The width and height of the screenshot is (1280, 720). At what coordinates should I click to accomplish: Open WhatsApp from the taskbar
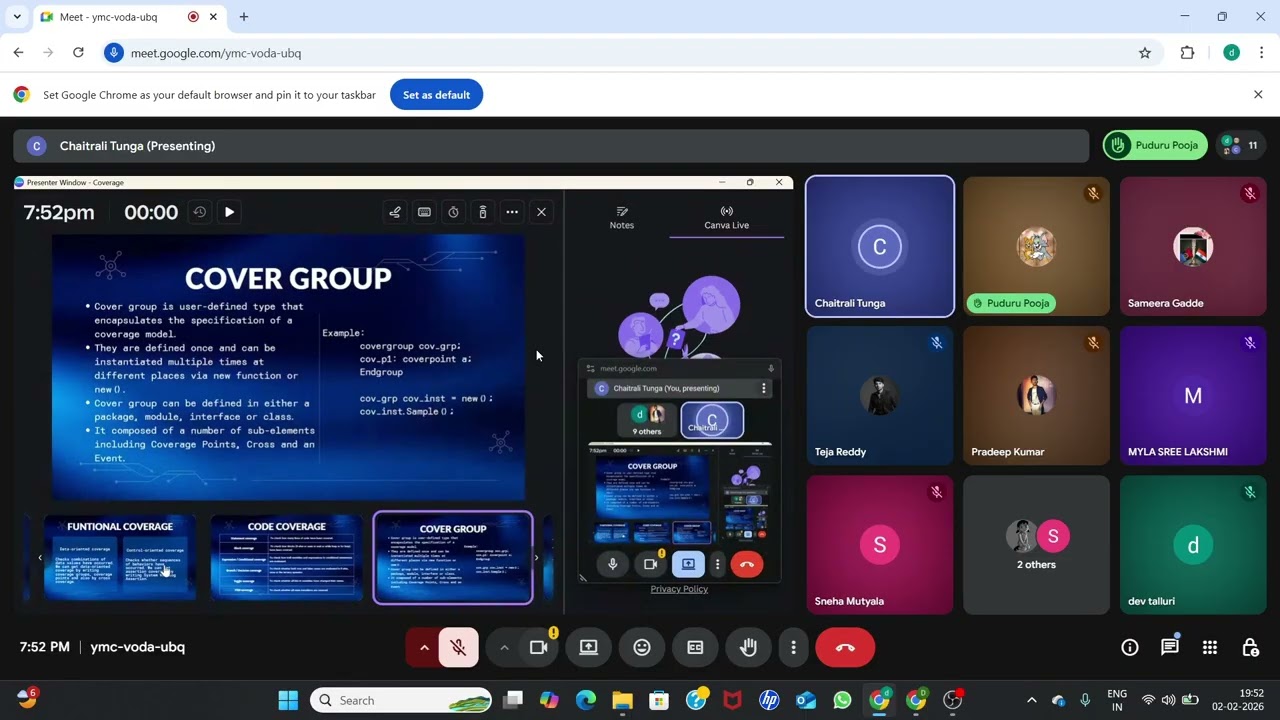tap(842, 700)
